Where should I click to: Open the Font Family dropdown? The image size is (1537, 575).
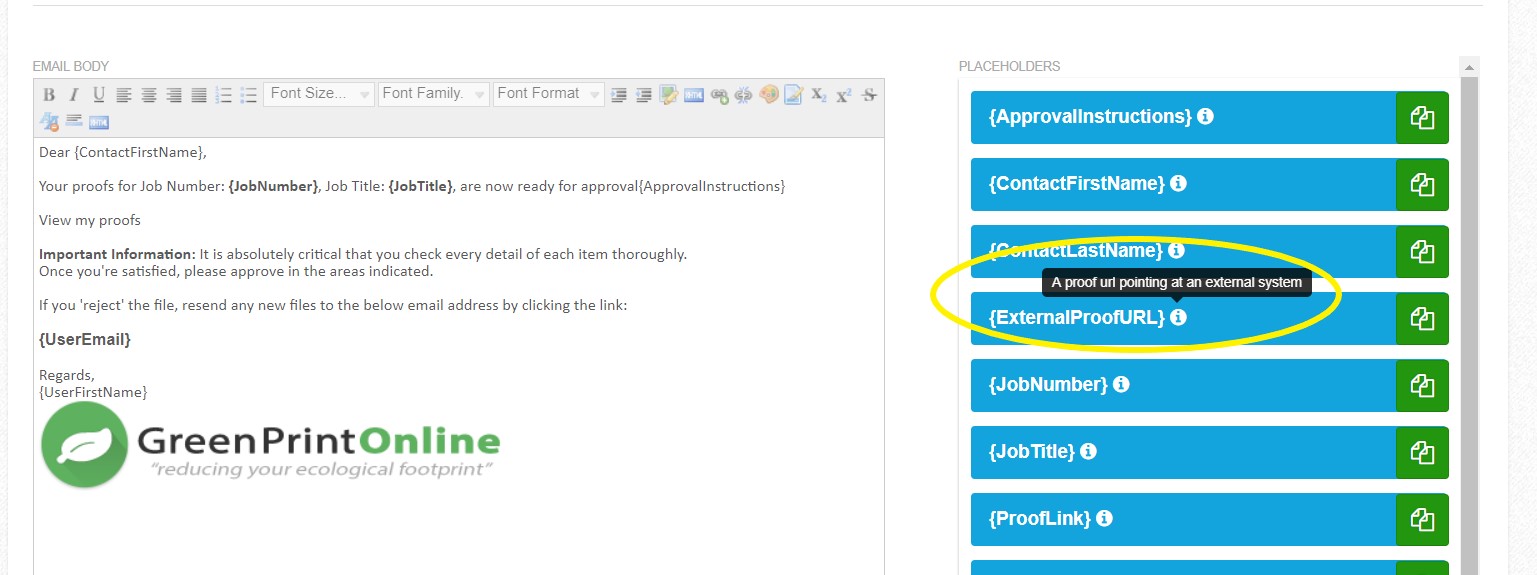pyautogui.click(x=434, y=94)
